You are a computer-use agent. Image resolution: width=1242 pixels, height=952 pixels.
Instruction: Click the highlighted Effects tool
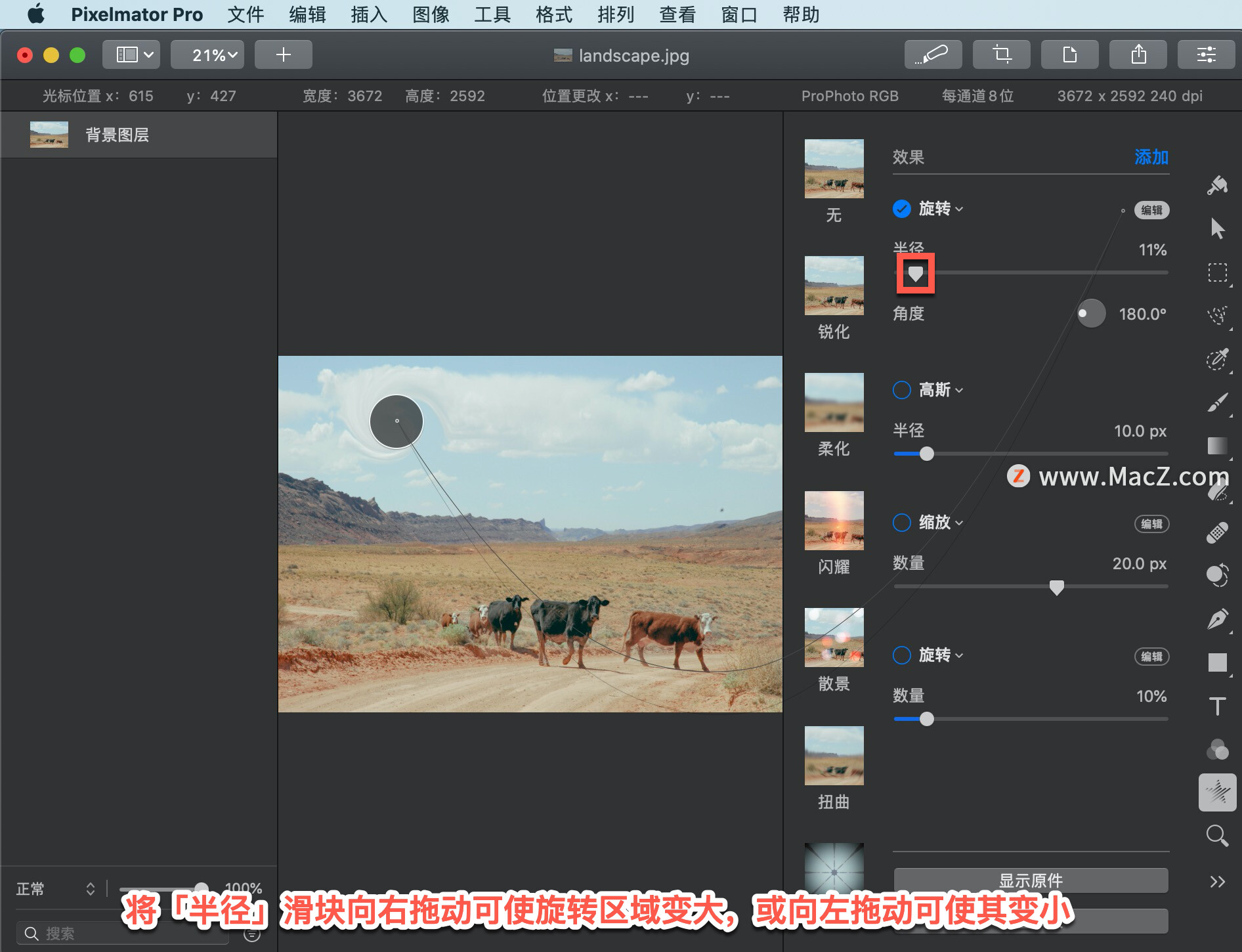pos(1217,792)
